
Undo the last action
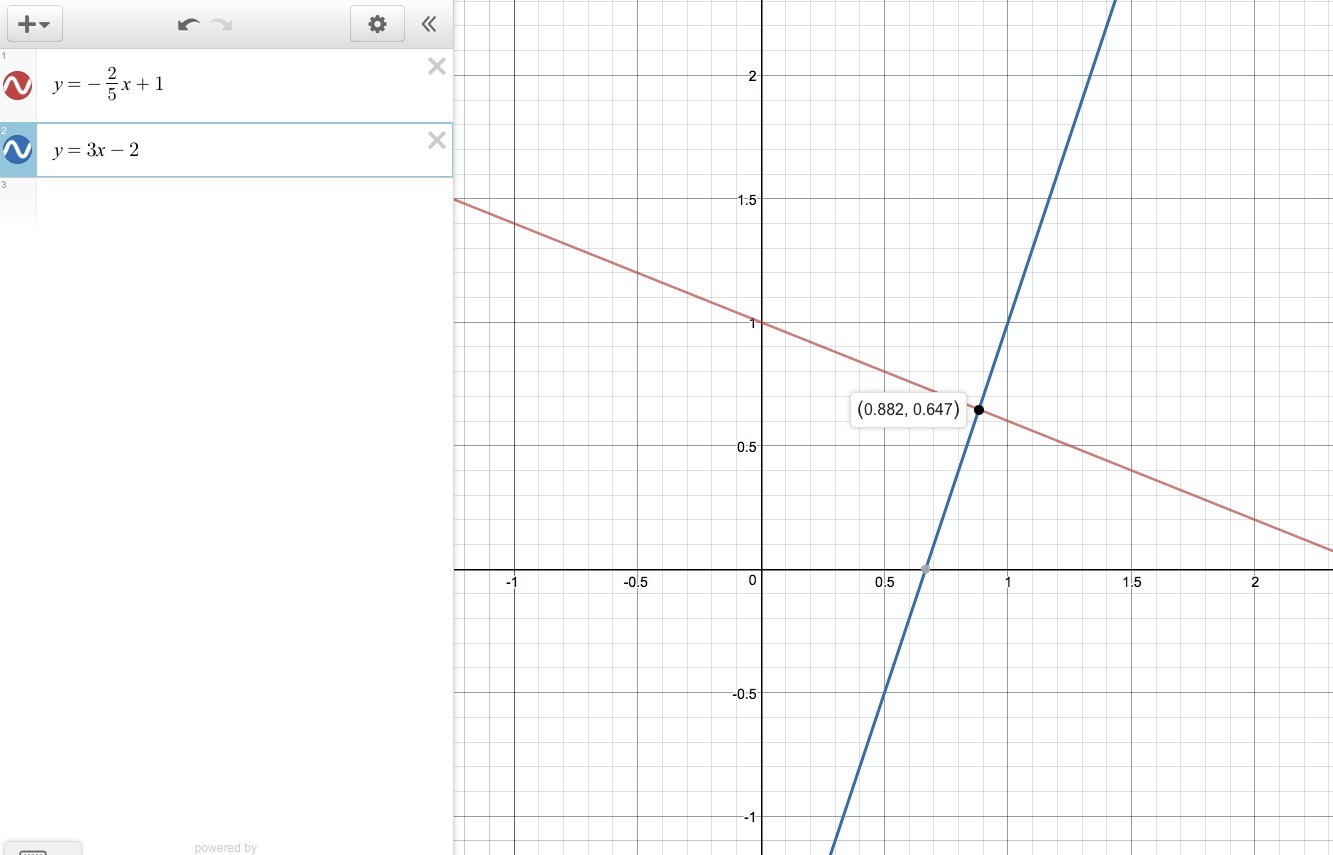[x=188, y=24]
